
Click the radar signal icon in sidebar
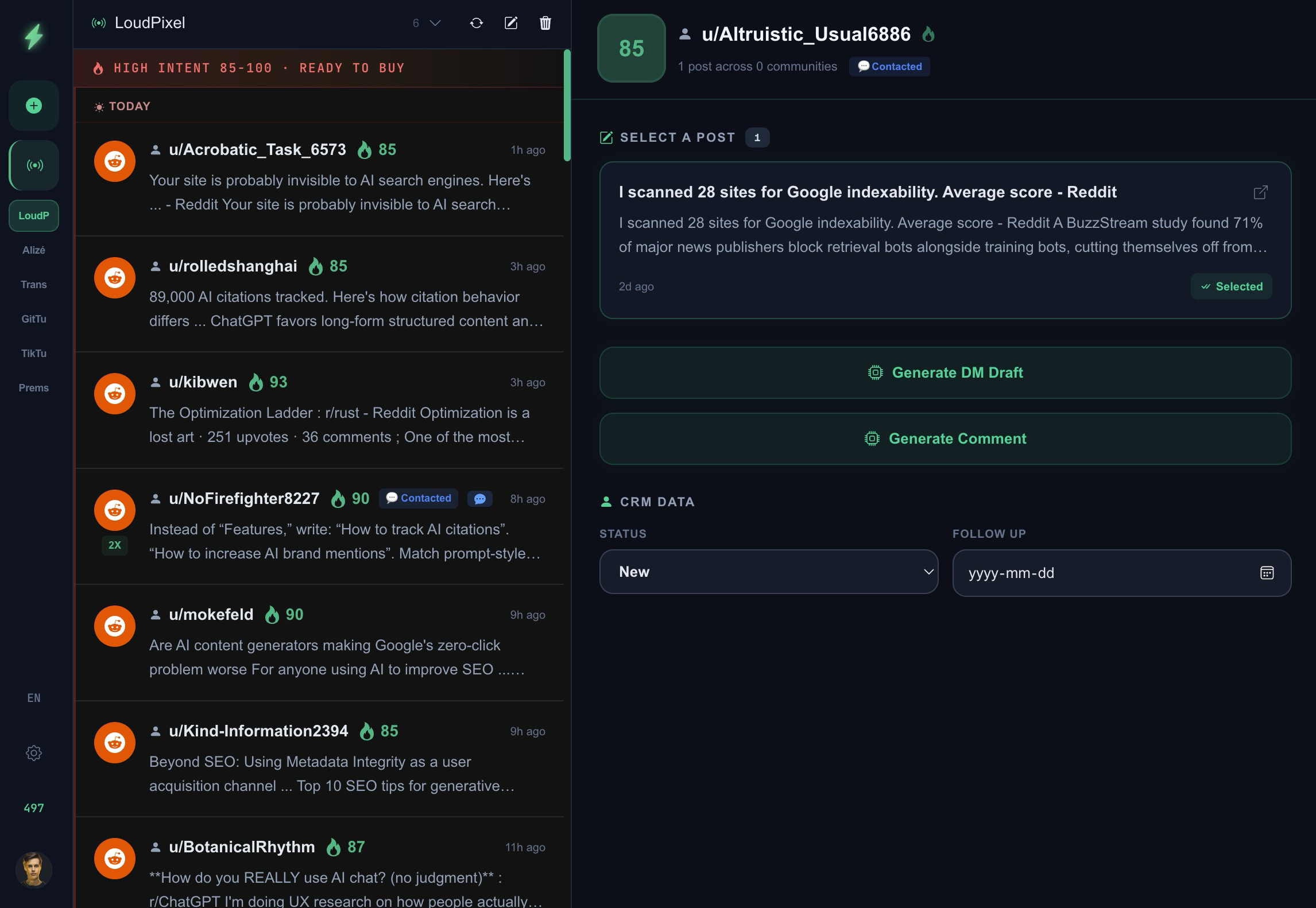coord(34,165)
